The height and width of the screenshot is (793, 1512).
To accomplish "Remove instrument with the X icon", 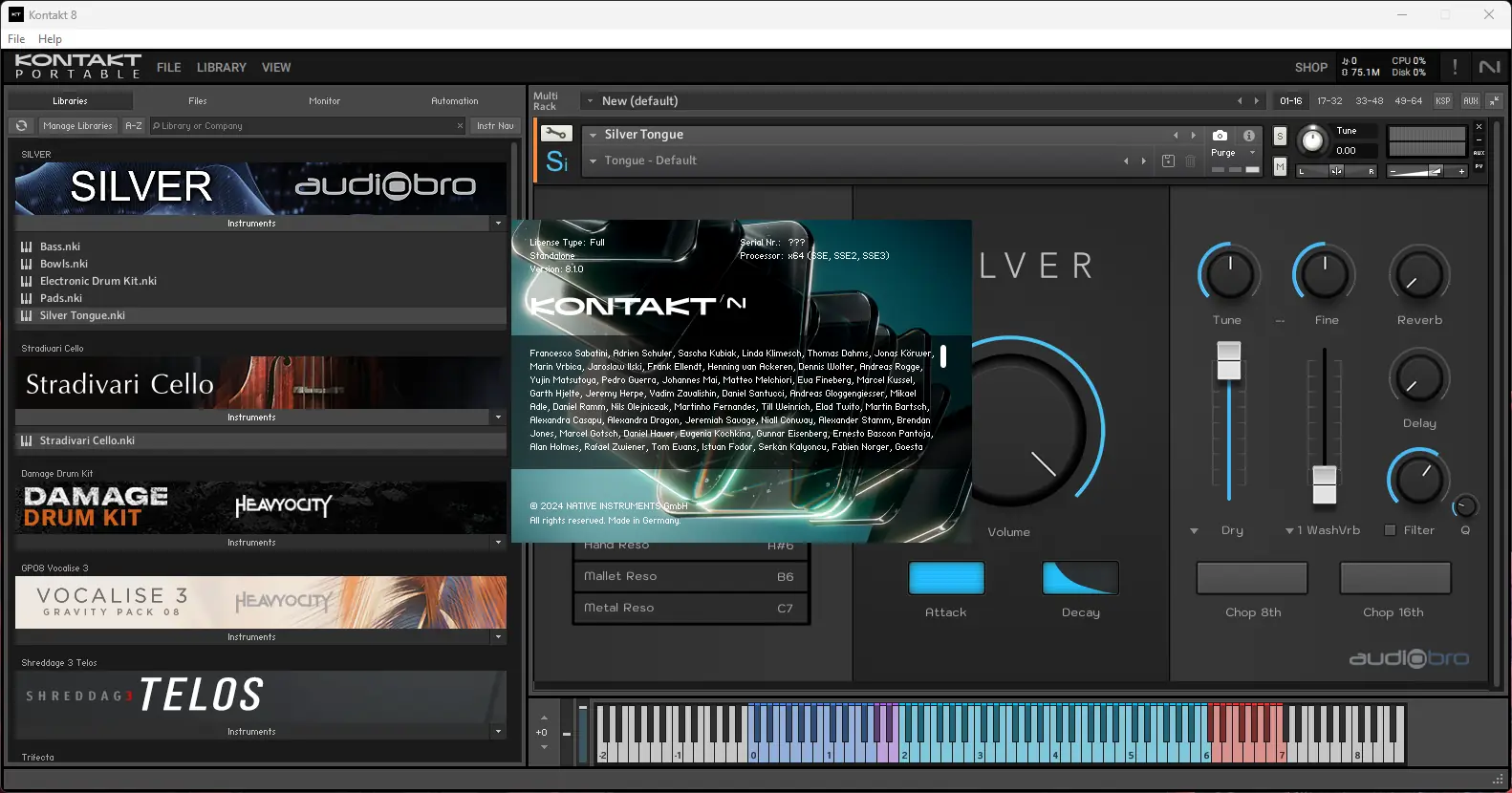I will (x=1479, y=126).
